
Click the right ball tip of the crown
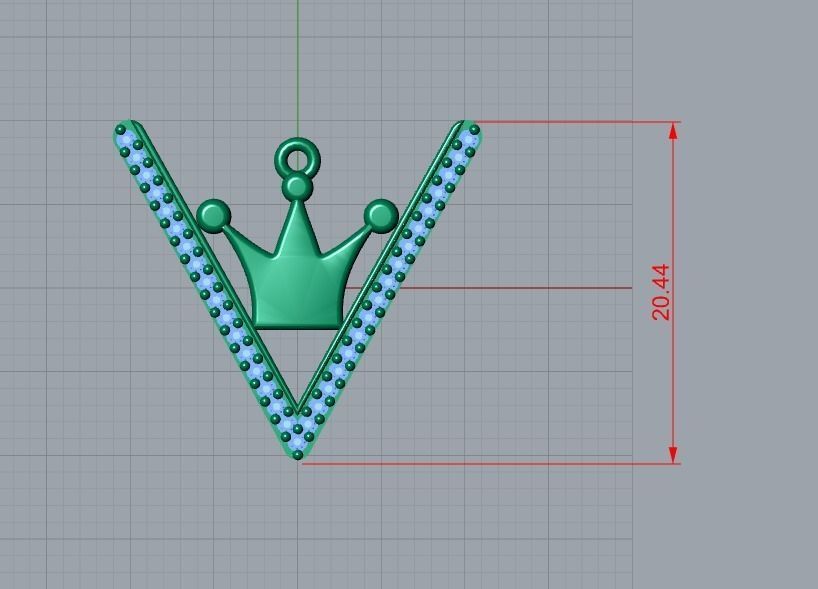tap(381, 215)
